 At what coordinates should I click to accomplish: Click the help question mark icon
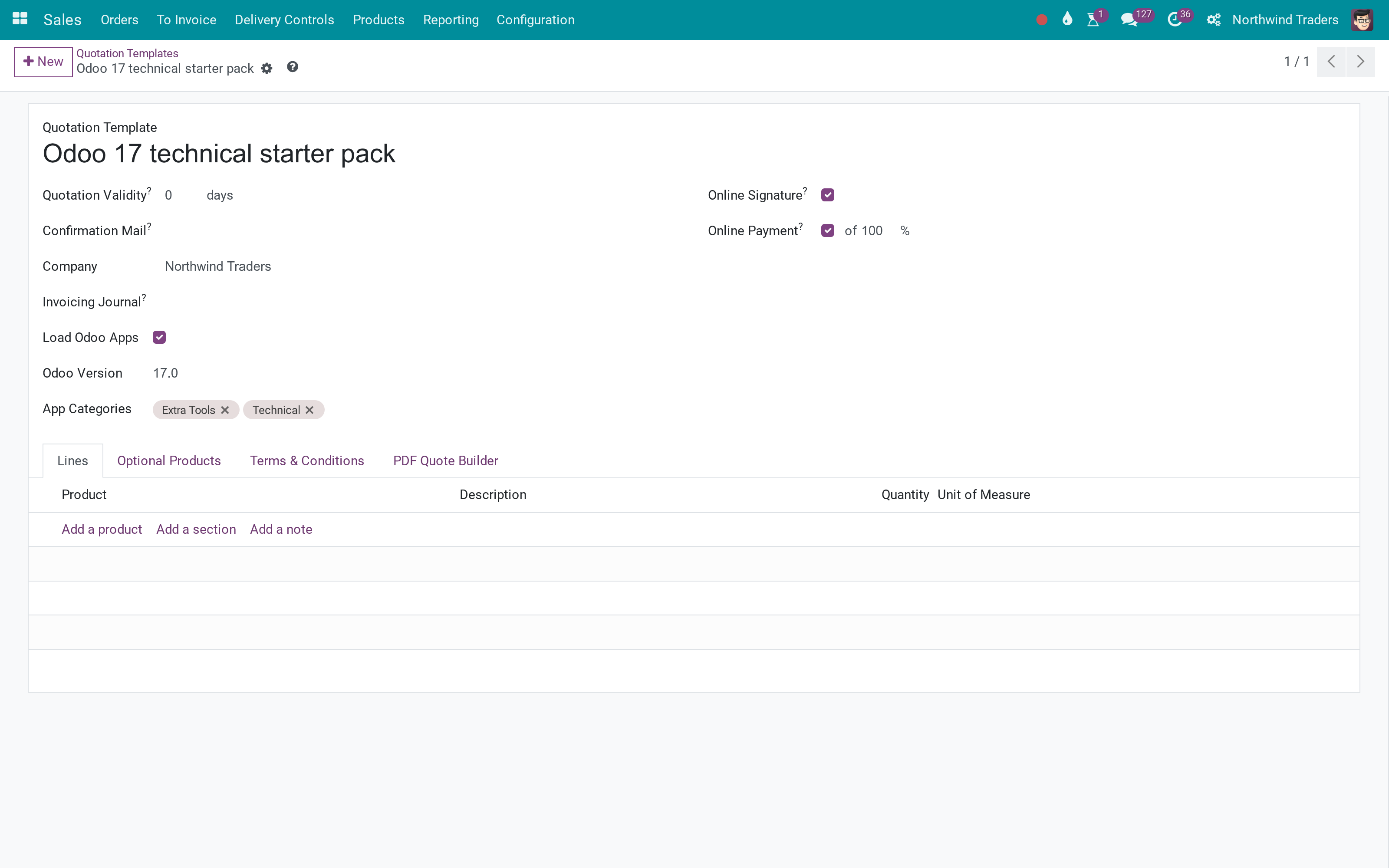pyautogui.click(x=293, y=67)
